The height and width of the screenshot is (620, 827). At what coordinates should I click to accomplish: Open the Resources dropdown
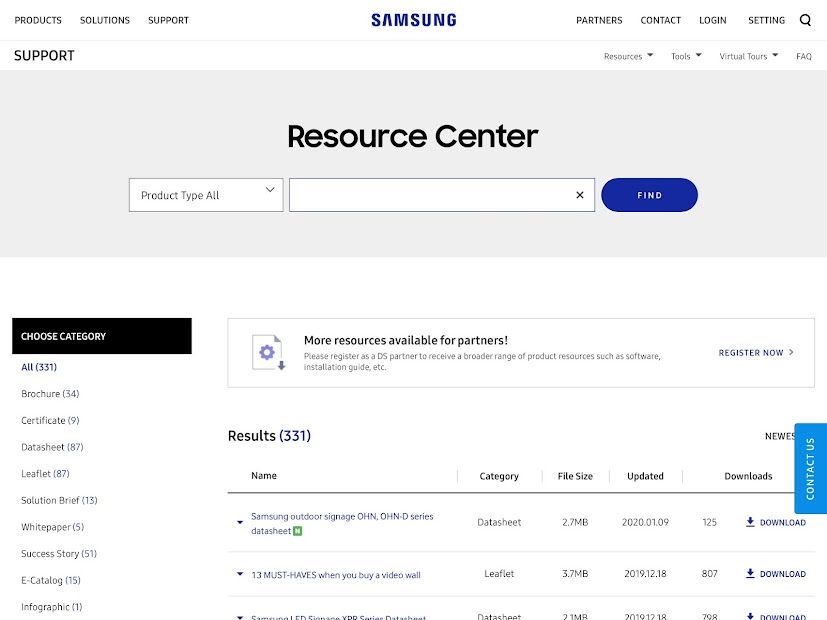click(x=627, y=56)
